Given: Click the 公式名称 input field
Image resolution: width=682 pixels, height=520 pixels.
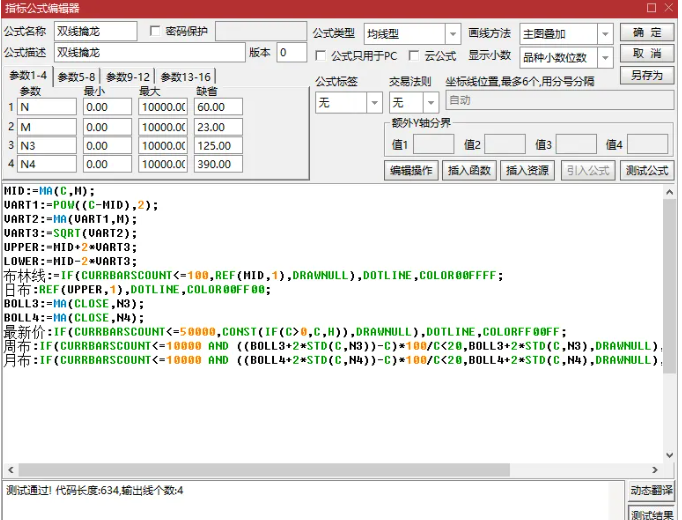Looking at the screenshot, I should click(x=96, y=31).
